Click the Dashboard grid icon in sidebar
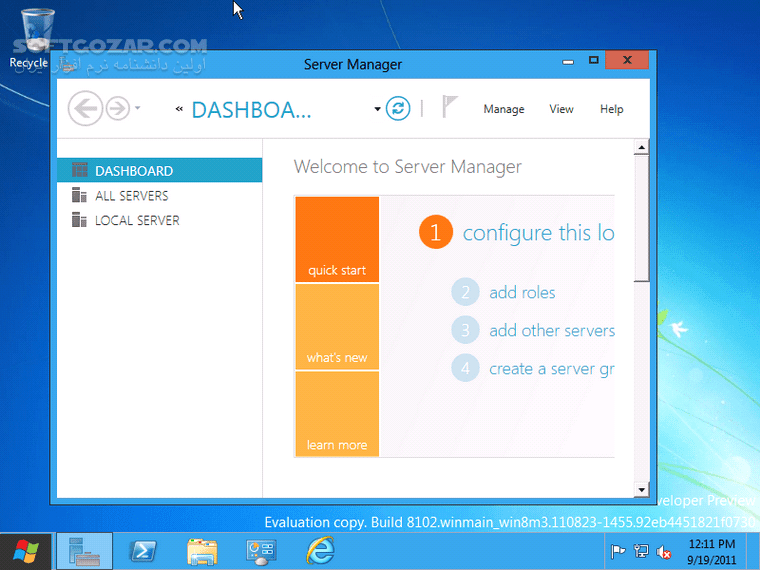Viewport: 760px width, 570px height. (79, 170)
